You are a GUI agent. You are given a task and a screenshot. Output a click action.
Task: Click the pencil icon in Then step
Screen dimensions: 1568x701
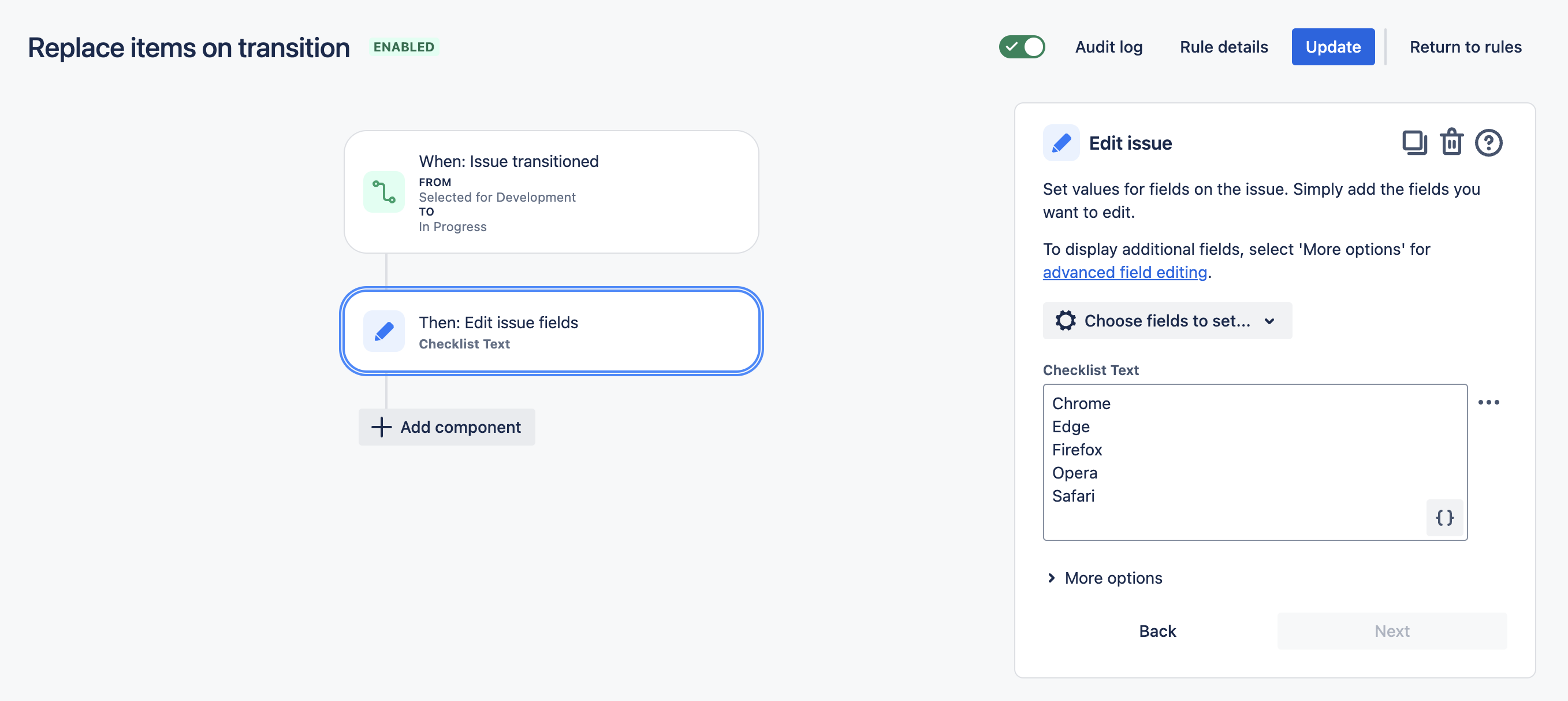click(x=384, y=331)
